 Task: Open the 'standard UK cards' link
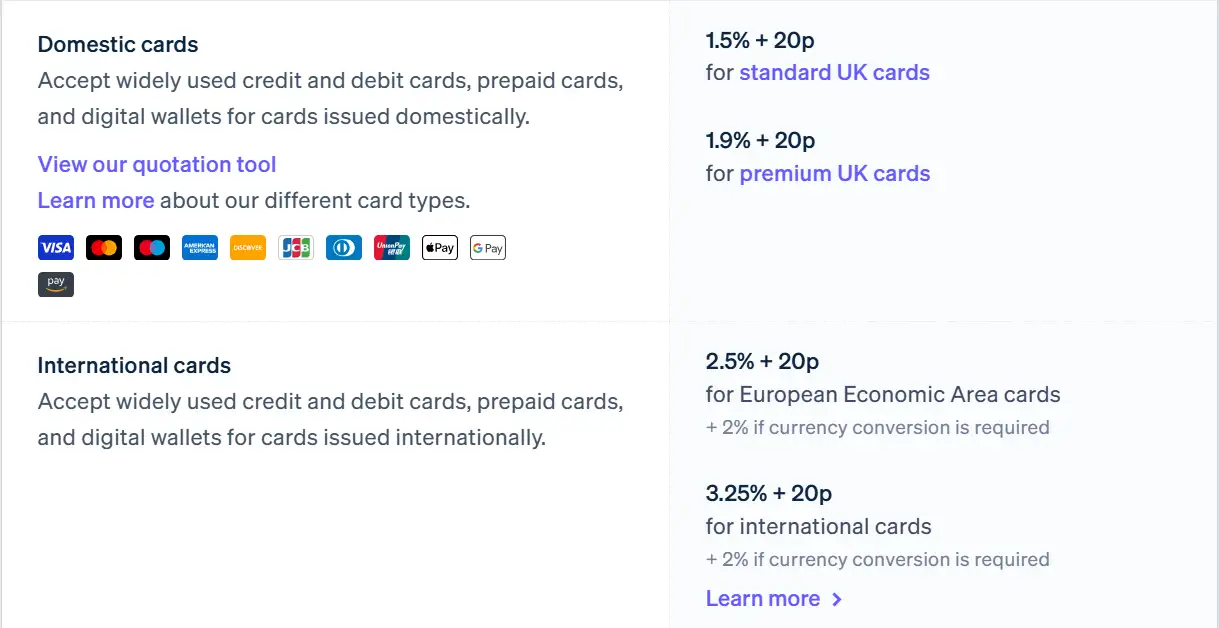click(834, 73)
